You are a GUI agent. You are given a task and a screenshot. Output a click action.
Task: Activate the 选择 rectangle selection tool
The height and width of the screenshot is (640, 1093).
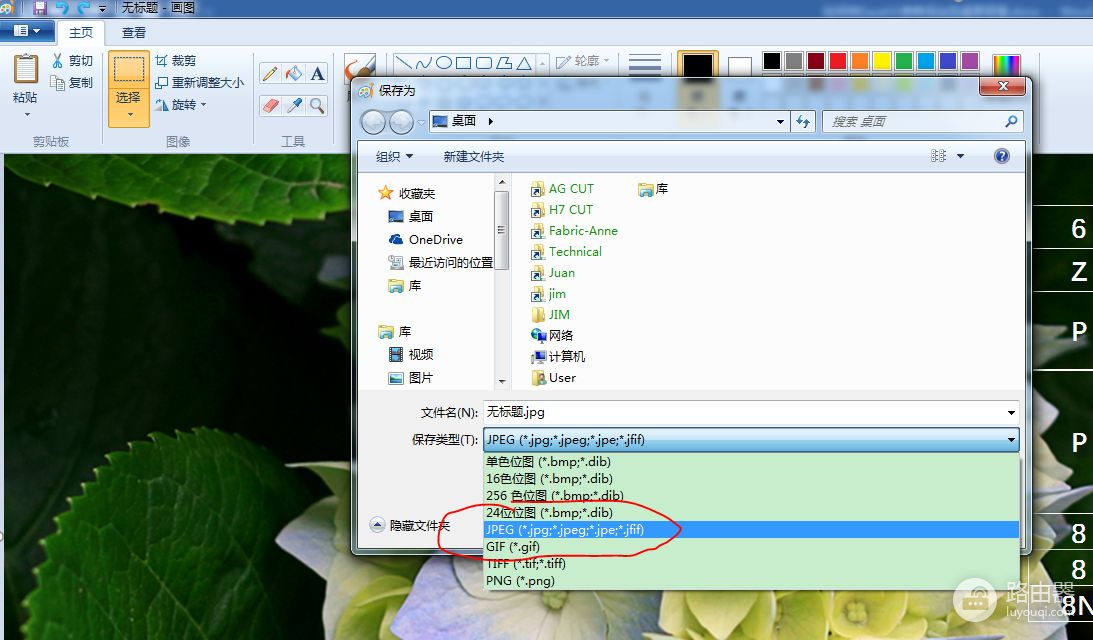(128, 69)
